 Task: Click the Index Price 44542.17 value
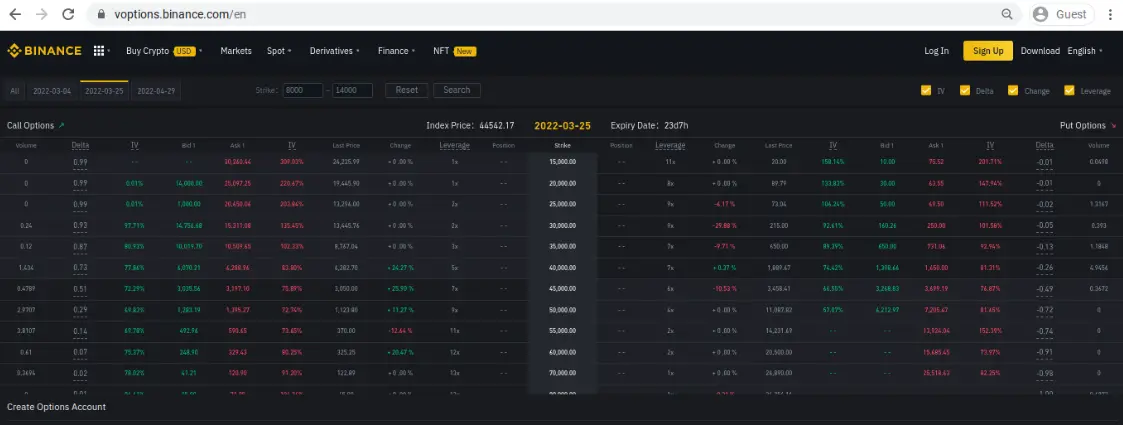click(496, 125)
